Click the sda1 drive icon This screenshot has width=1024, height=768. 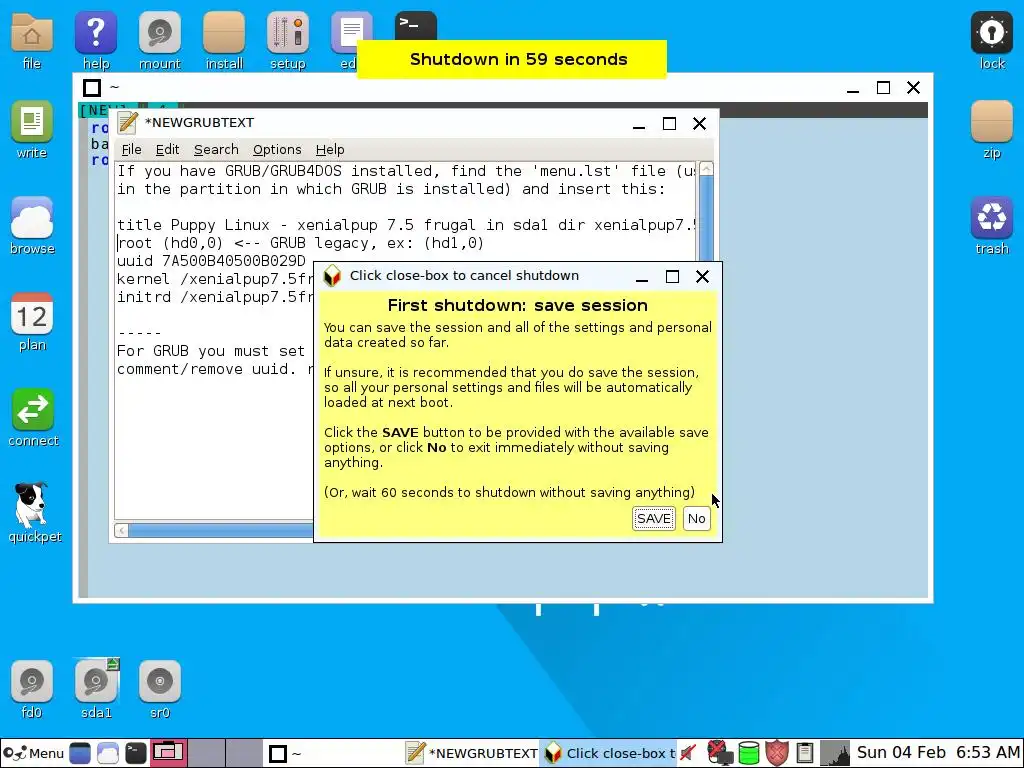click(x=95, y=690)
